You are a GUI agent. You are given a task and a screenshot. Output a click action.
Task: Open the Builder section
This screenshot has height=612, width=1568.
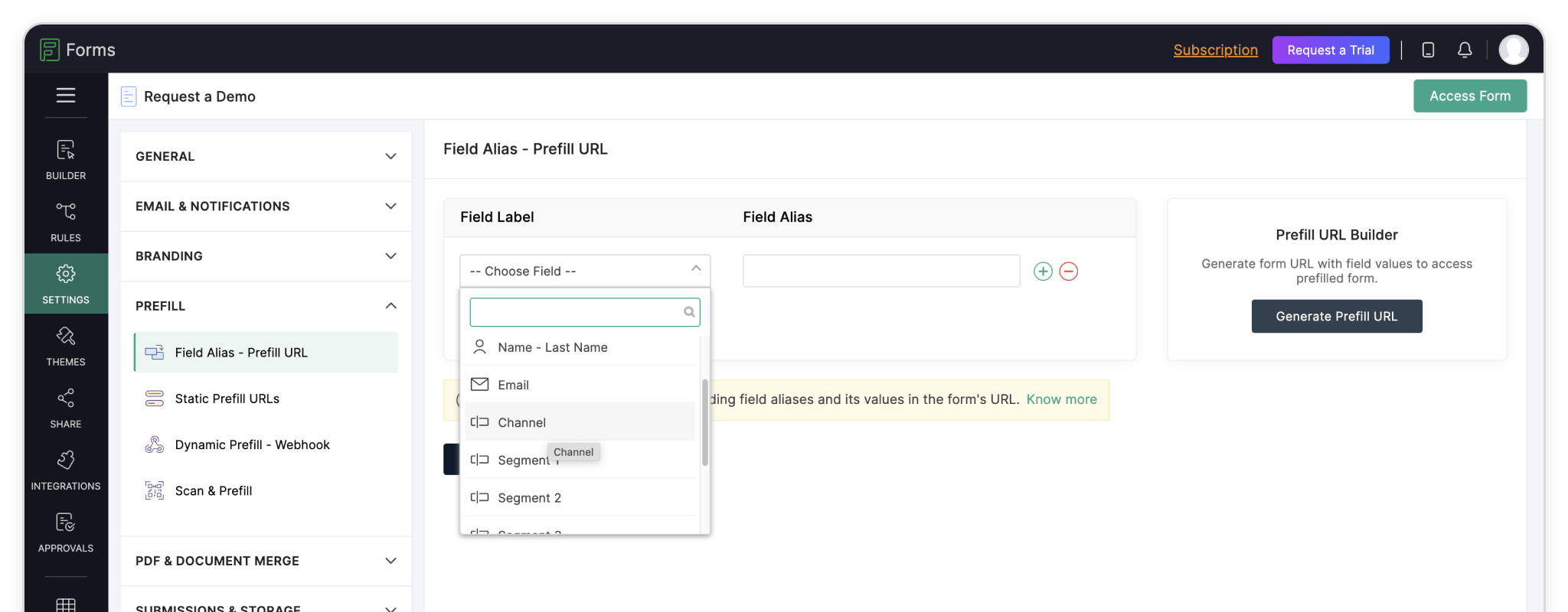click(66, 159)
